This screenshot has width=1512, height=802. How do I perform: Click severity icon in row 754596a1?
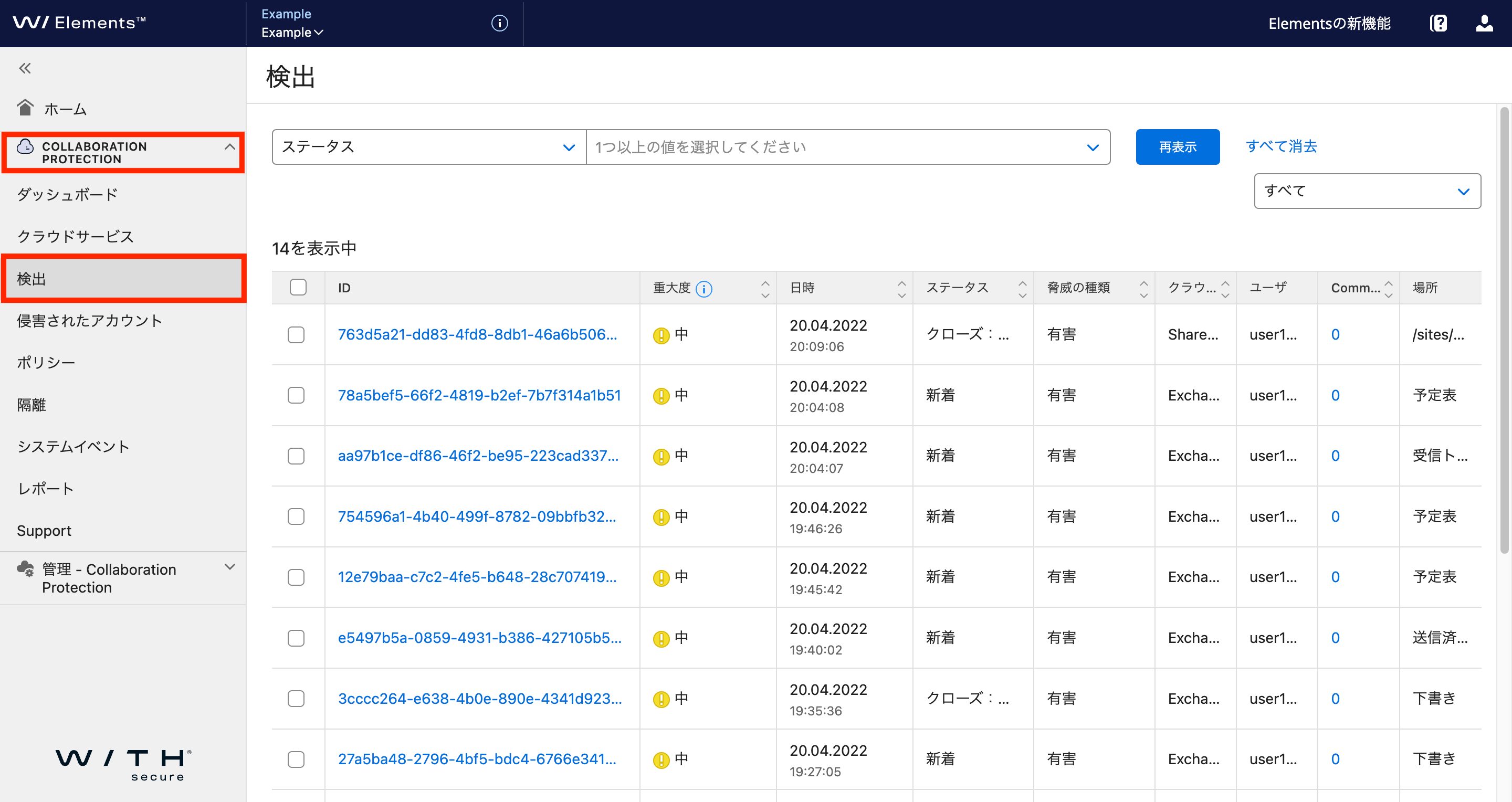(x=661, y=518)
